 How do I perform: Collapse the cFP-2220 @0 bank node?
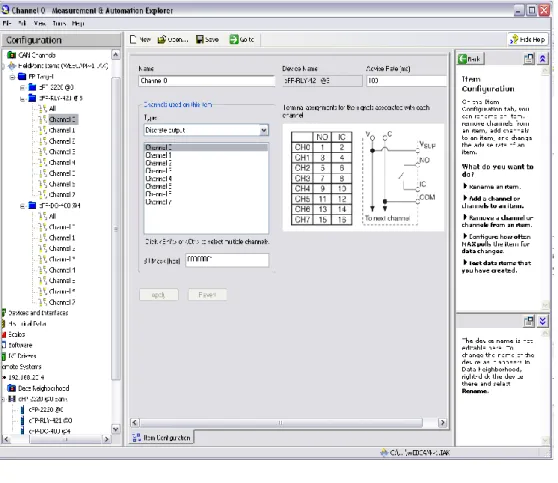(x=3, y=399)
